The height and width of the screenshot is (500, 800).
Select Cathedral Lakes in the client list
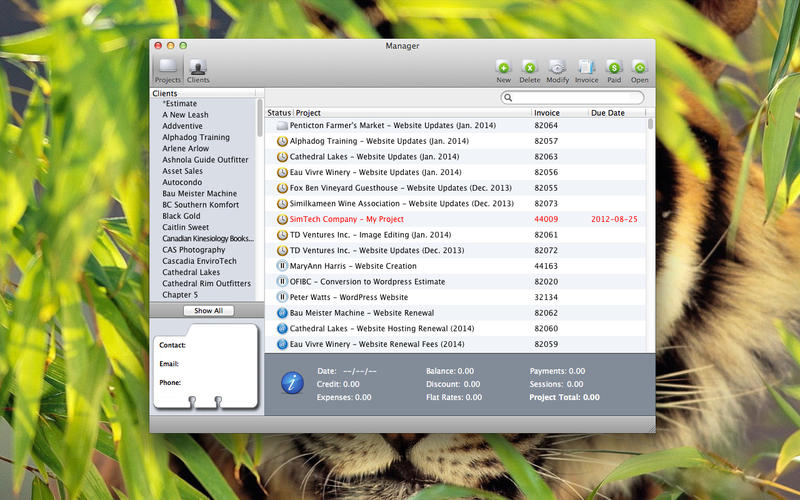point(191,272)
